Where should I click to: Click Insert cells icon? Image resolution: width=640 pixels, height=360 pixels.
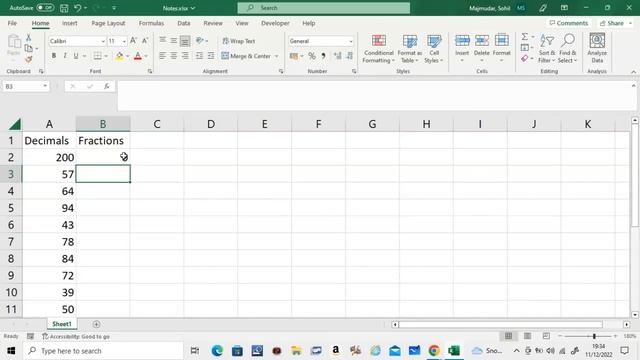click(x=462, y=41)
